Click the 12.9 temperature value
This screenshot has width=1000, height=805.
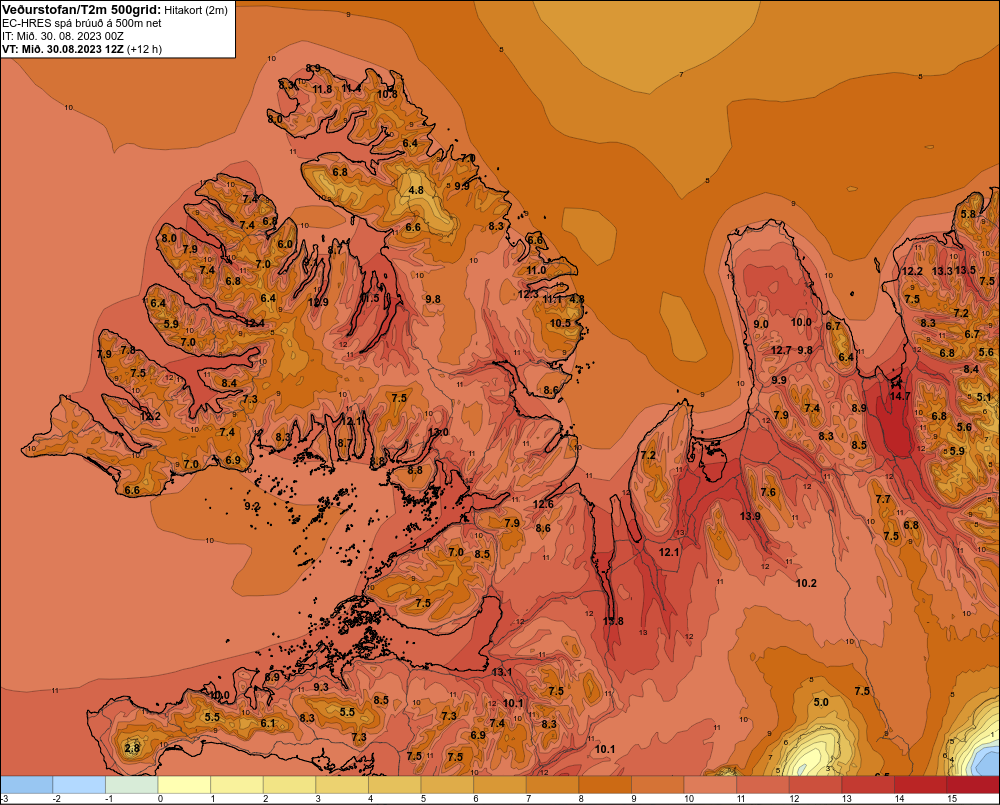318,302
